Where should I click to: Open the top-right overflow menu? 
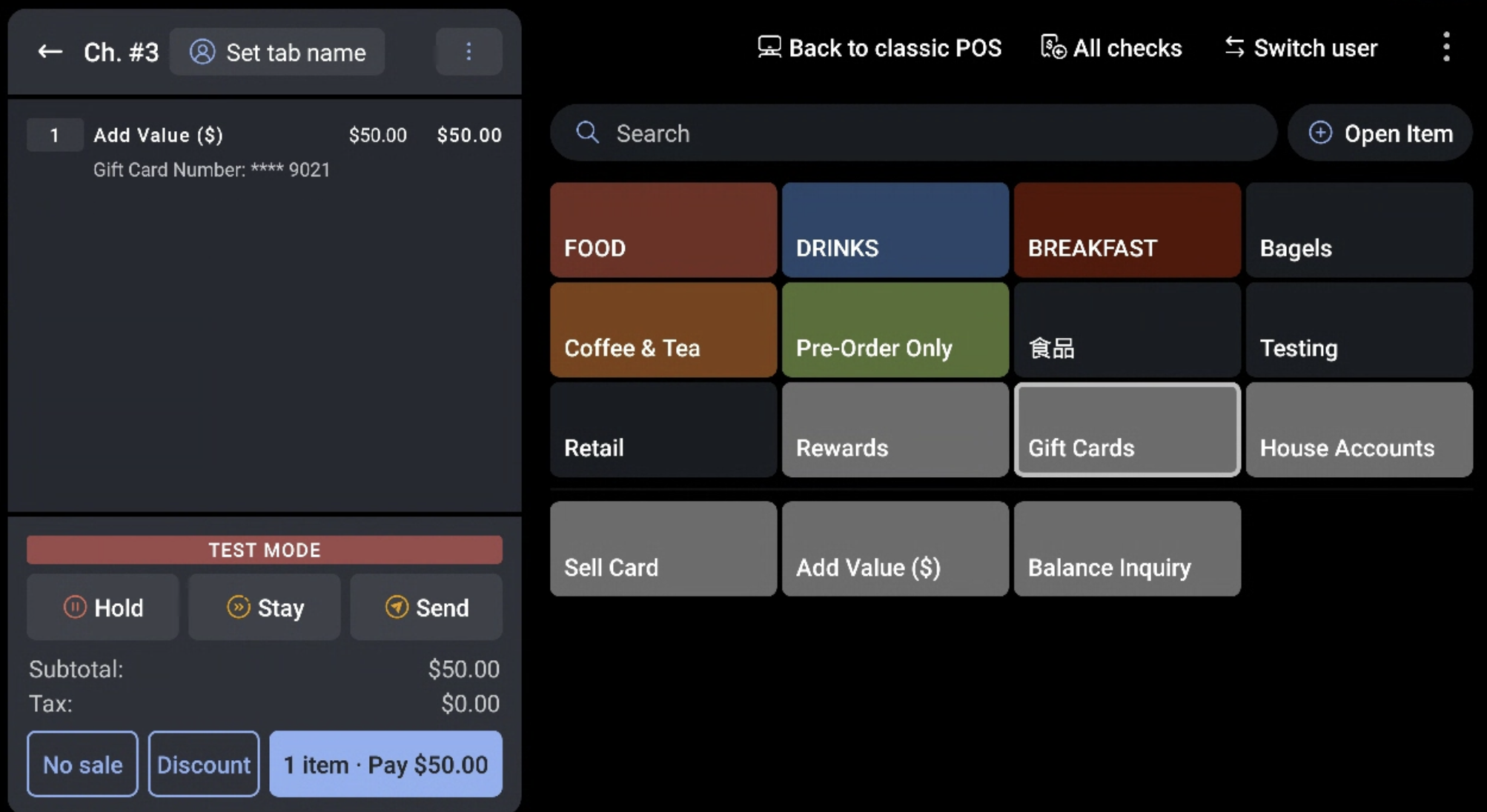(x=1445, y=46)
